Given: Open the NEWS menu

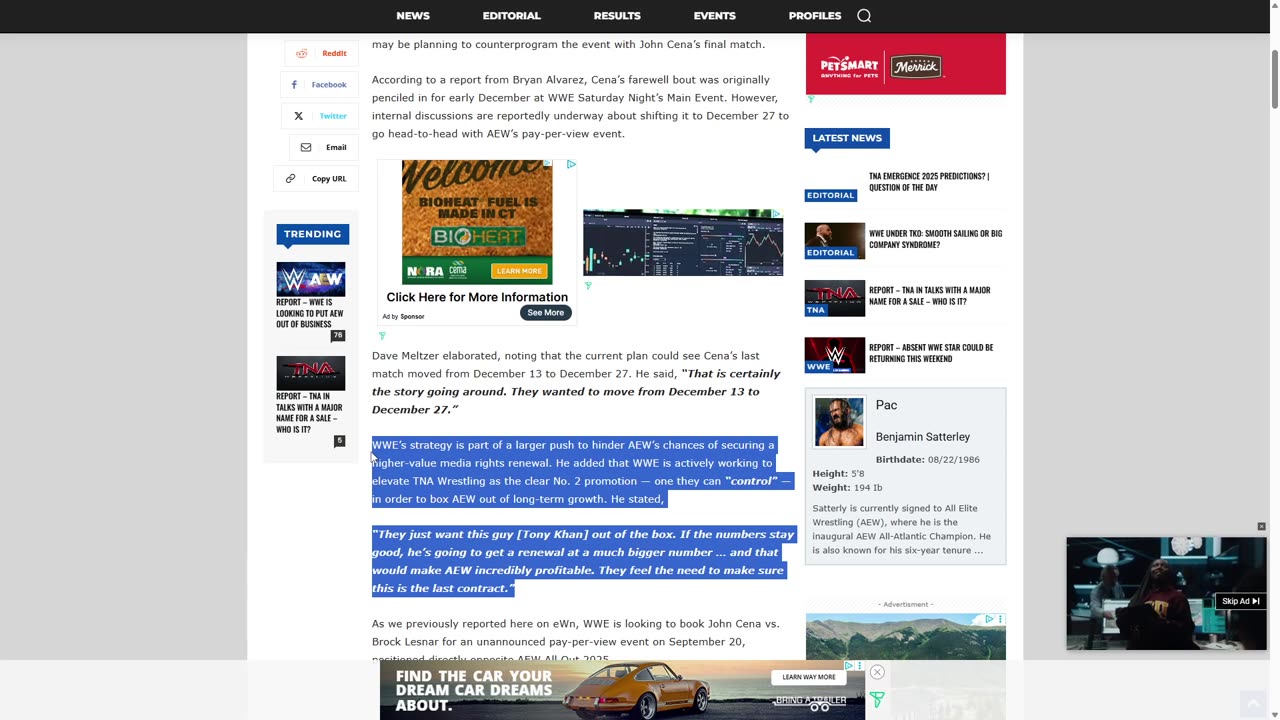Looking at the screenshot, I should (413, 16).
